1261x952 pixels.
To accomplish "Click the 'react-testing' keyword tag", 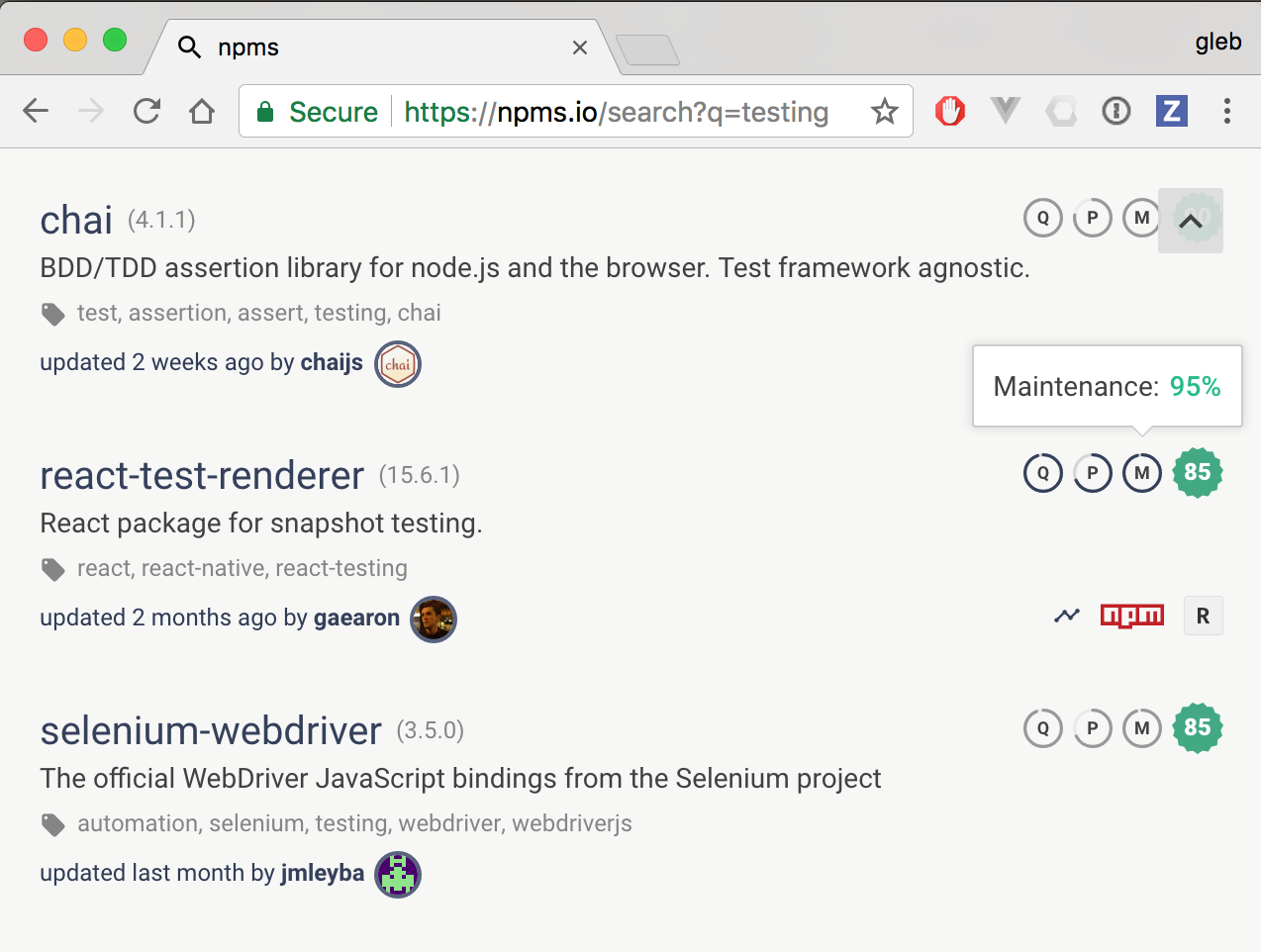I will point(341,568).
